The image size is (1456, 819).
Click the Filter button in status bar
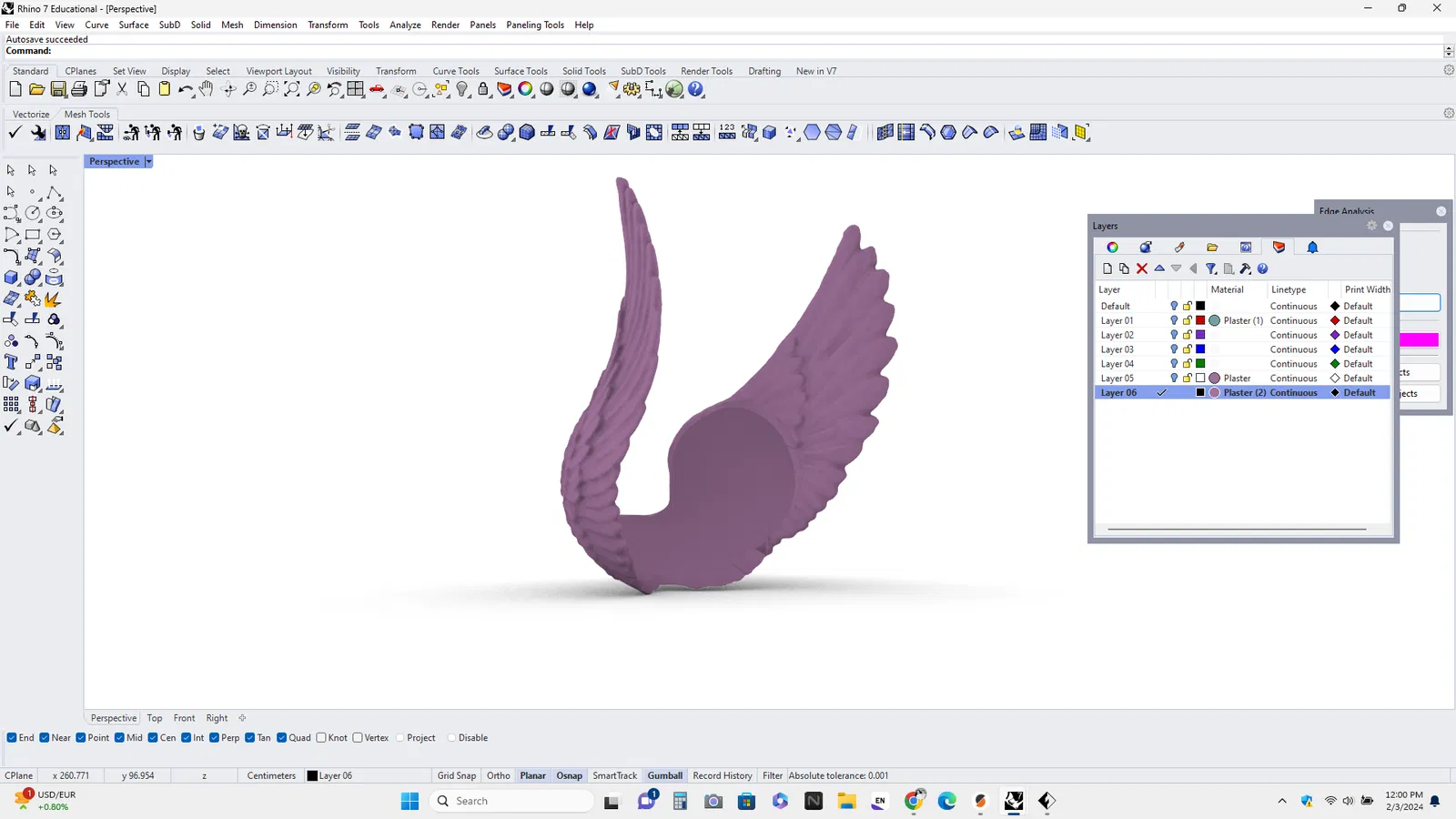773,776
